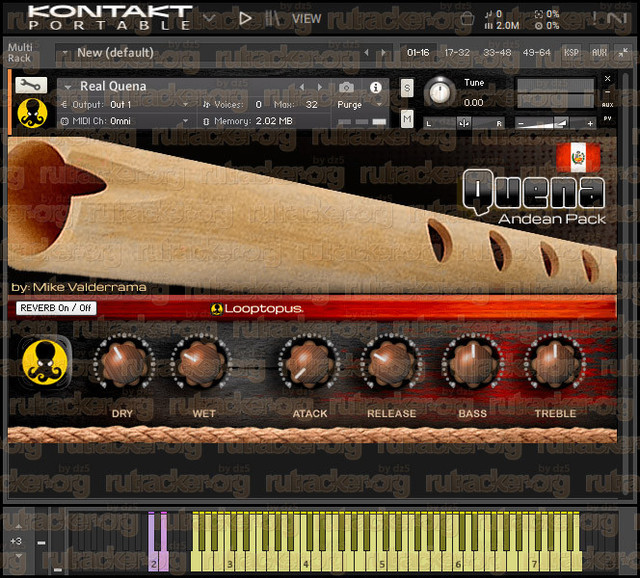Remove Real Quena instrument with the X
Viewport: 640px width, 578px height.
click(607, 78)
